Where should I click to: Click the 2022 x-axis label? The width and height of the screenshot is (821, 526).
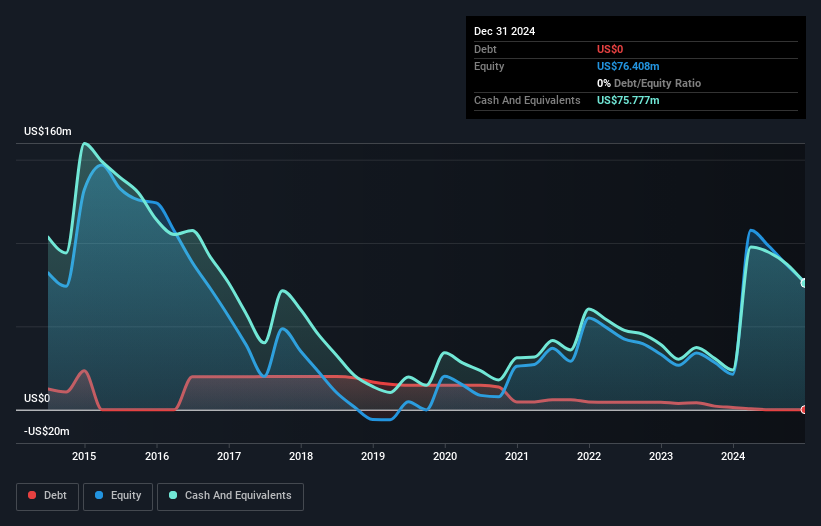pos(589,456)
